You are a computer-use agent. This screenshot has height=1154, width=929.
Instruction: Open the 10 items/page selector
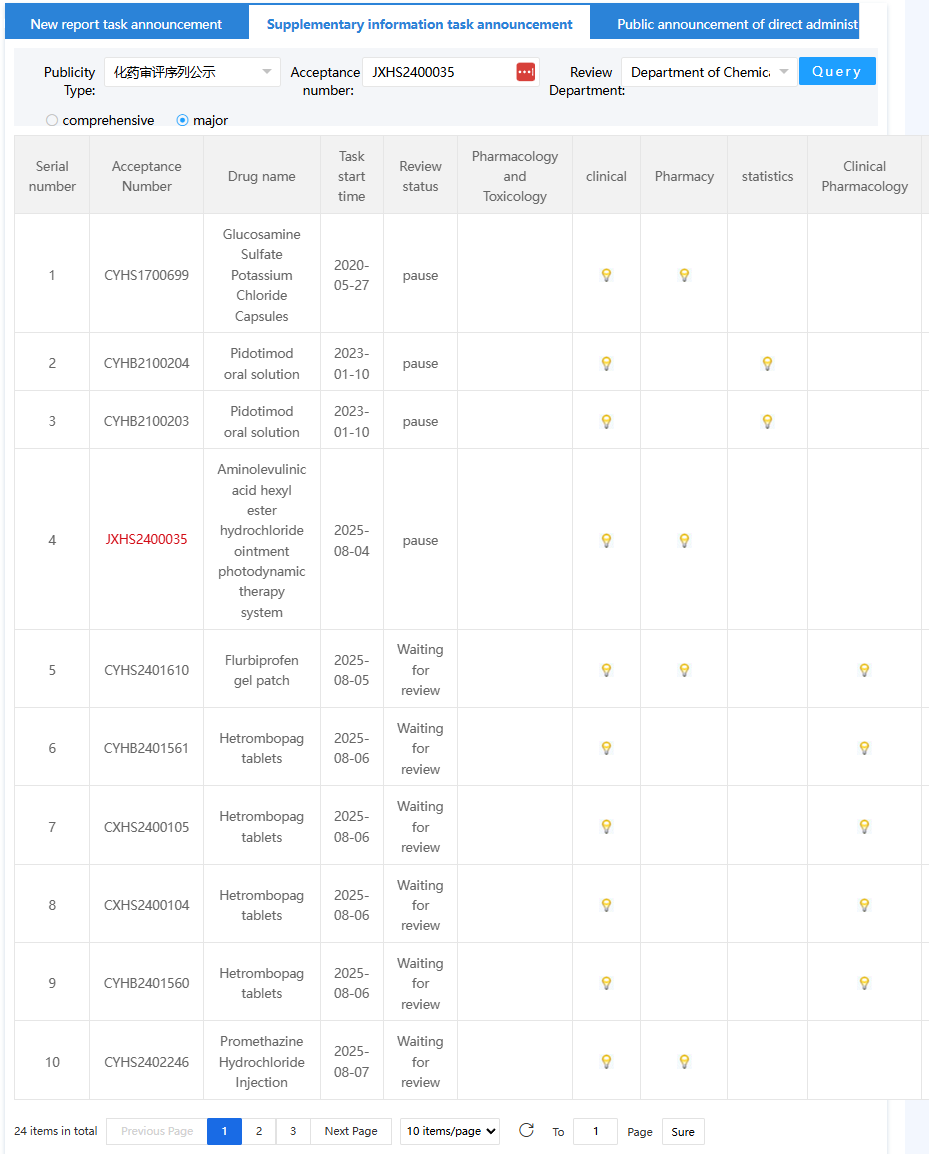[449, 1131]
